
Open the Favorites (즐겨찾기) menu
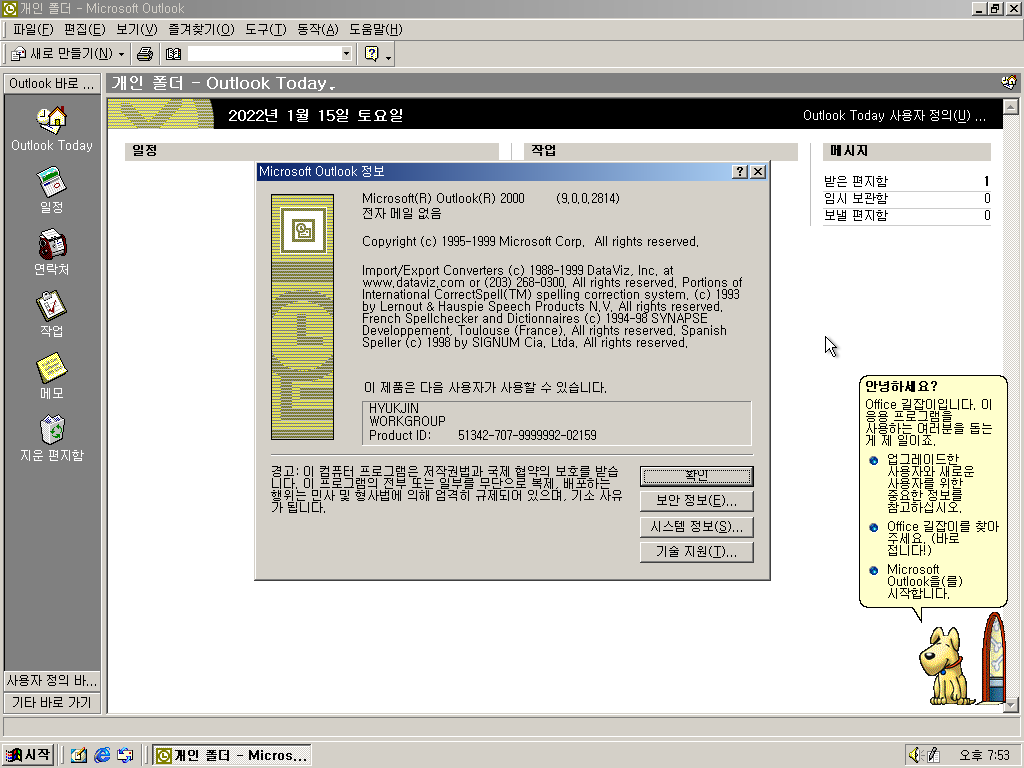click(x=201, y=29)
